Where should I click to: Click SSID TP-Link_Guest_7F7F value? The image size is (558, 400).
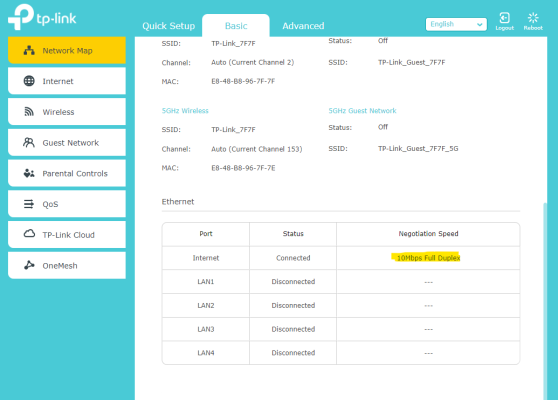(x=411, y=63)
